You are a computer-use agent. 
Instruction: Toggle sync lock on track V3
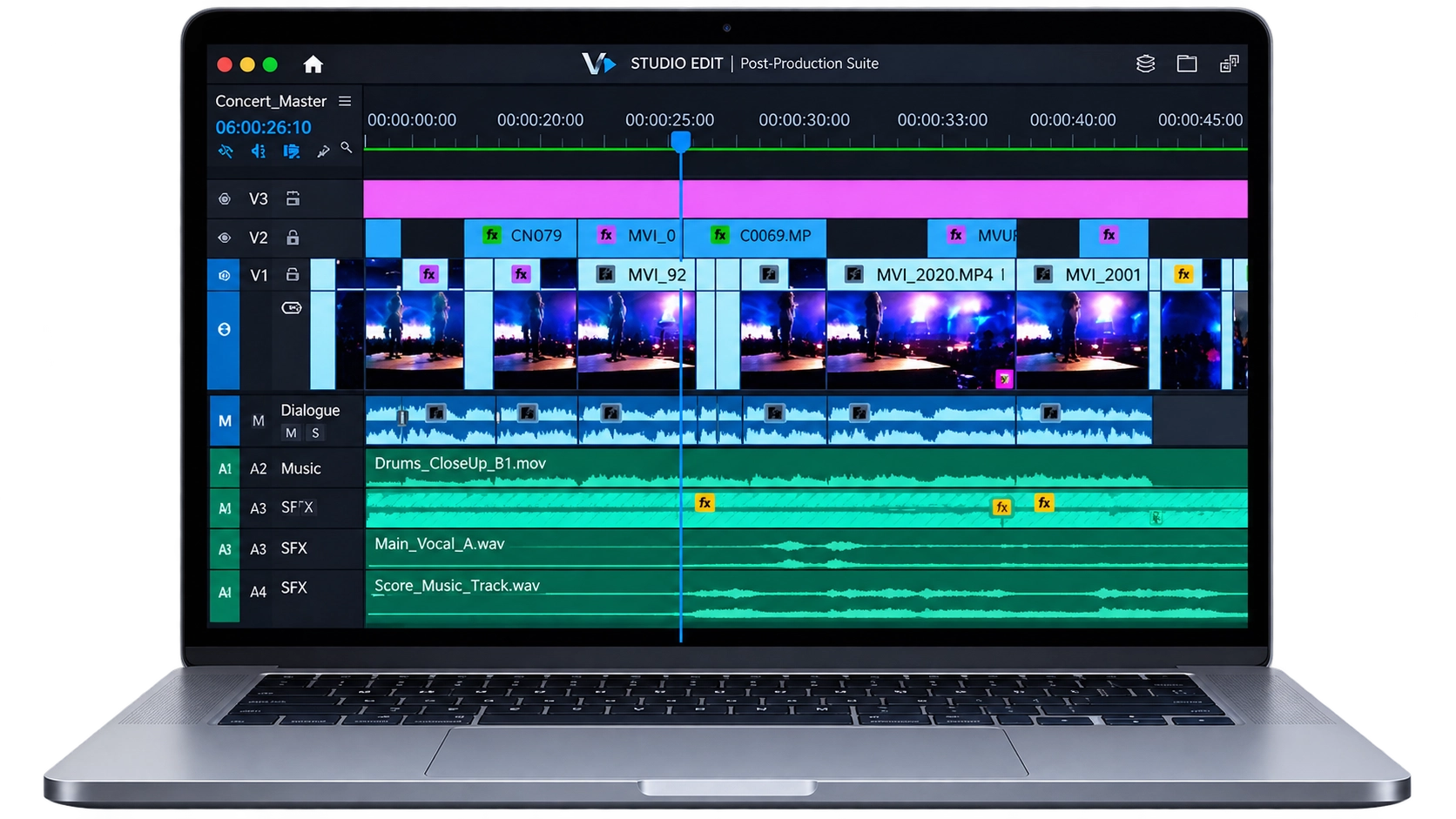pos(293,199)
